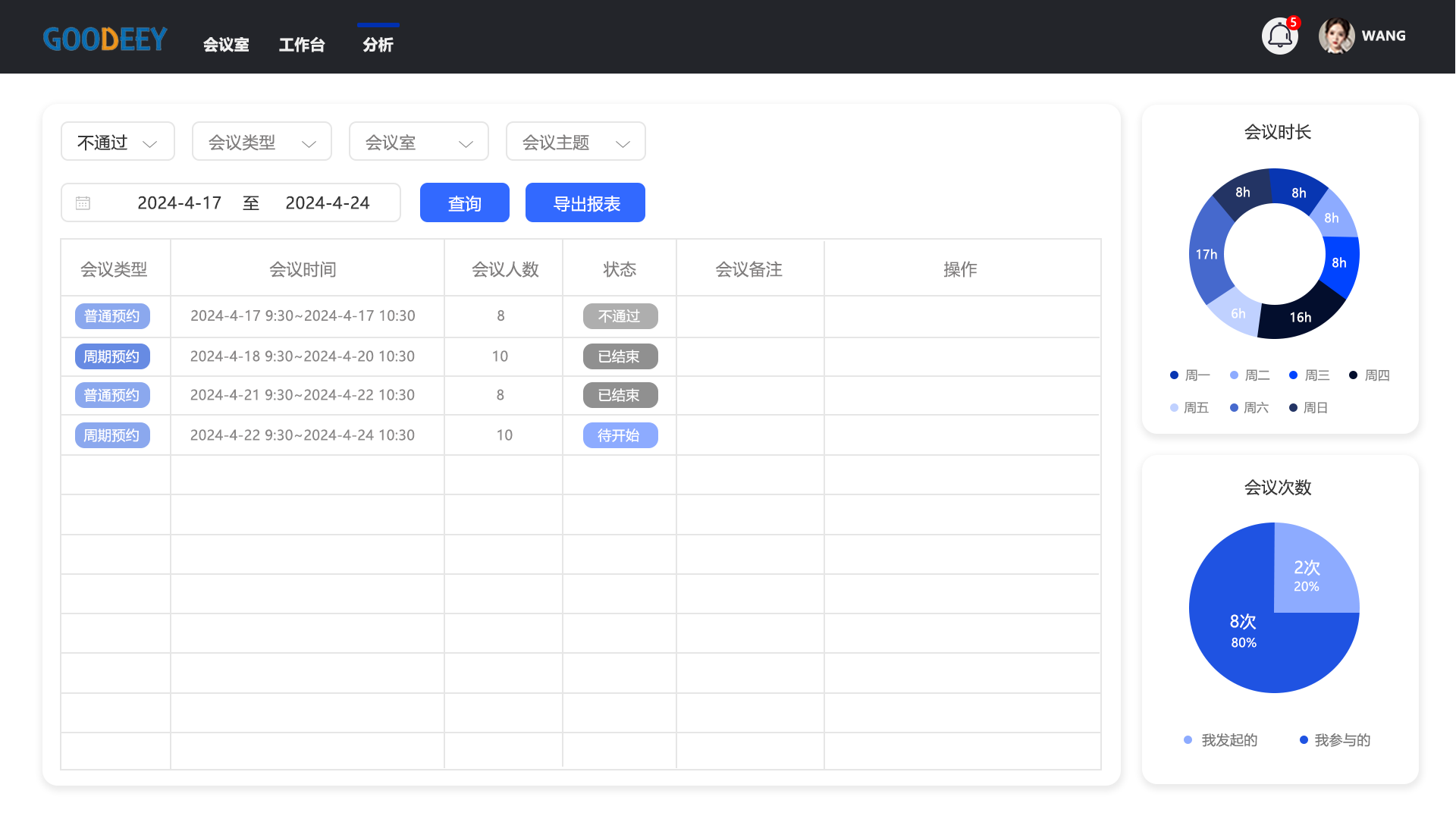Click the 待开始 status tag
This screenshot has height=819, width=1456.
point(620,435)
